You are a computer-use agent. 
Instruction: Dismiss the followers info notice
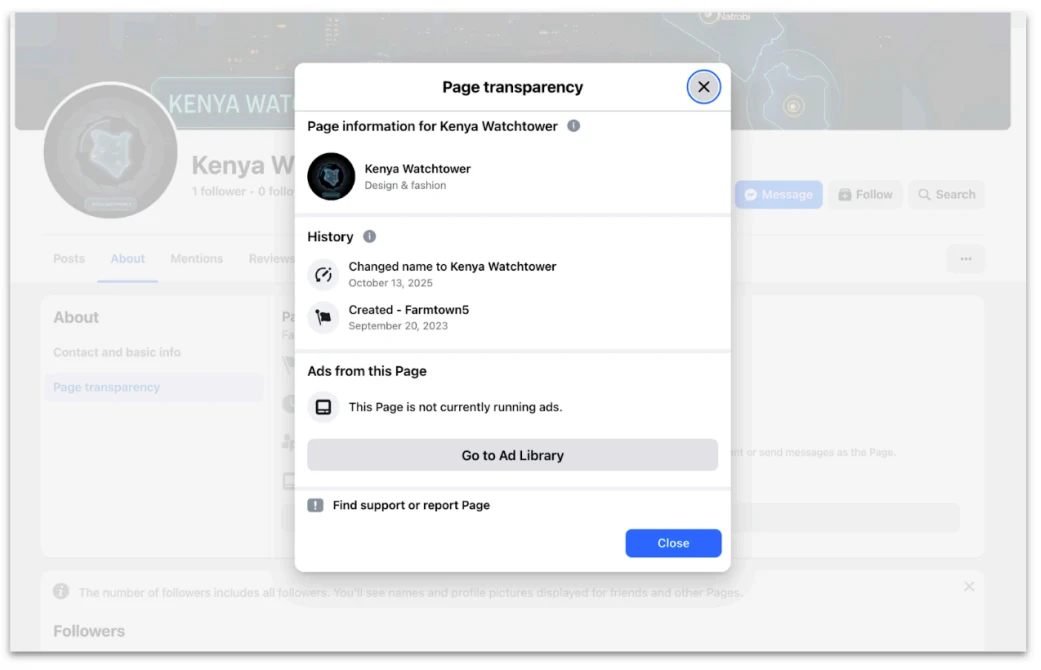[x=969, y=586]
